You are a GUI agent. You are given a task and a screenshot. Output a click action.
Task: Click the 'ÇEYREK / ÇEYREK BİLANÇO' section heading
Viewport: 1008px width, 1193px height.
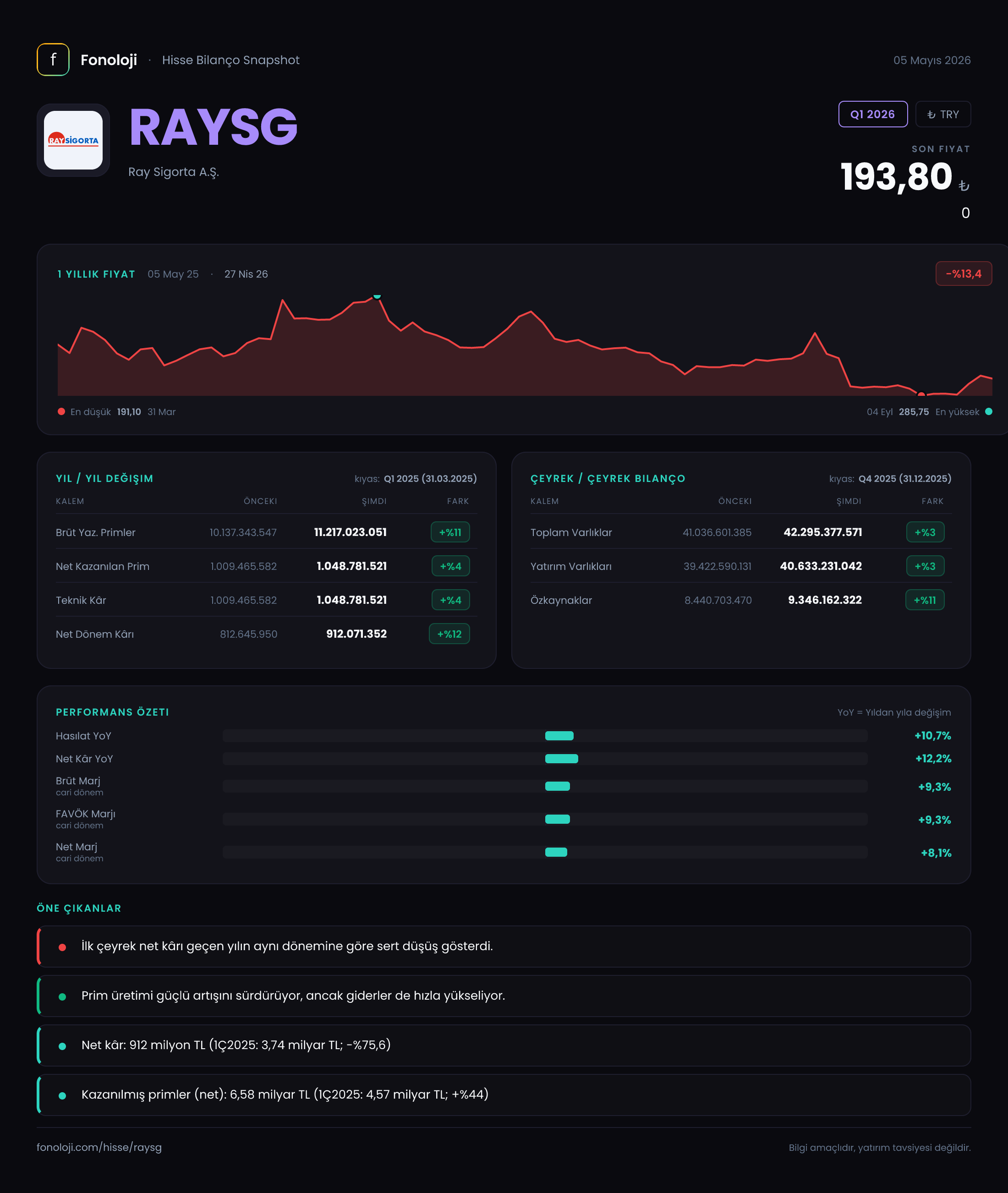pyautogui.click(x=608, y=479)
